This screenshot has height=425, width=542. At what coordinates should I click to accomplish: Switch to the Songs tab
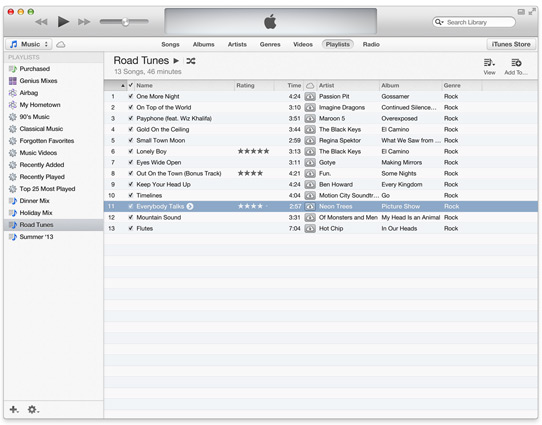point(170,44)
